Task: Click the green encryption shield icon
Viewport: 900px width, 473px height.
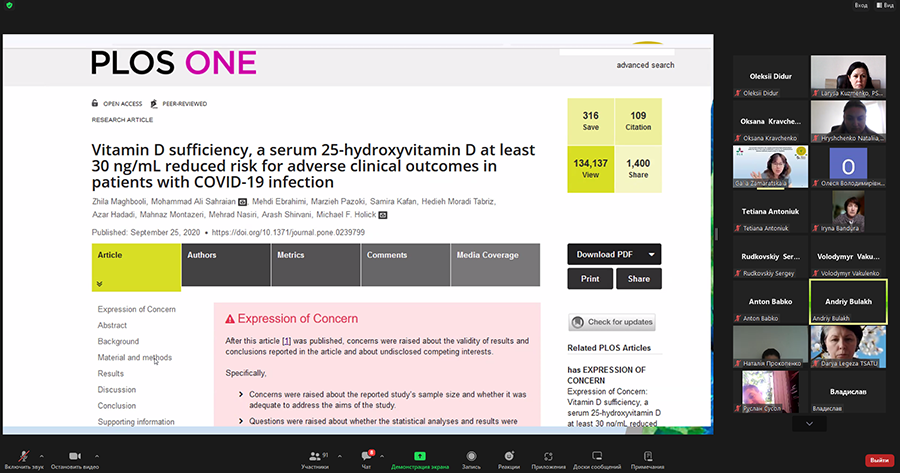Action: (x=9, y=5)
